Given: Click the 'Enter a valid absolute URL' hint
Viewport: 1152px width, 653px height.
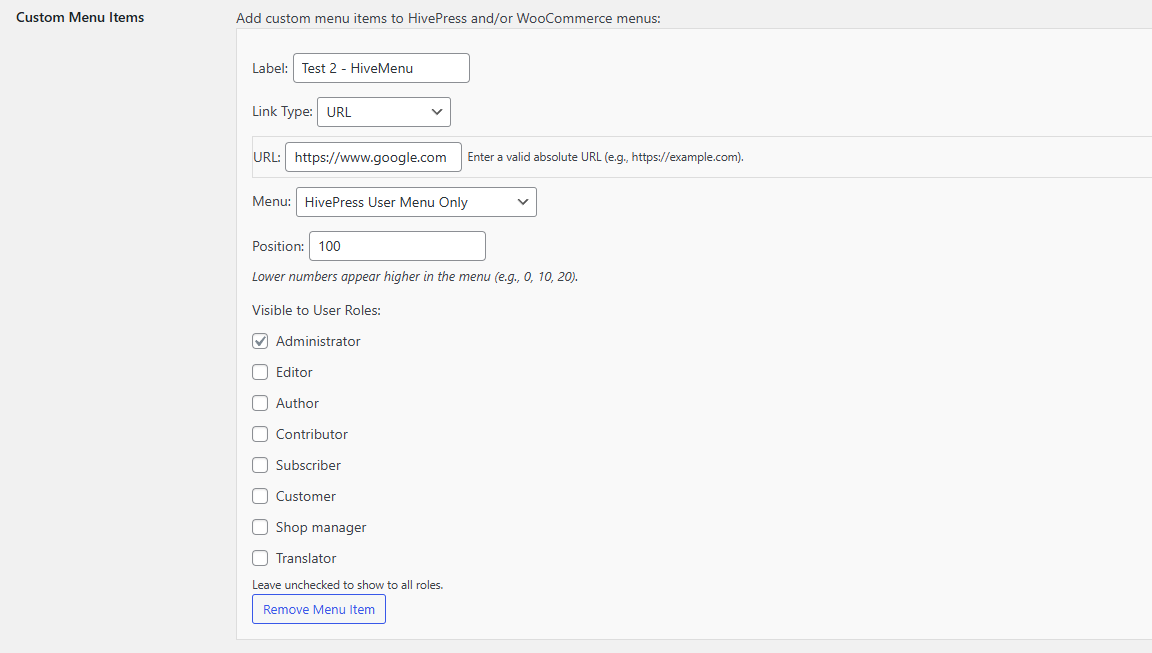Looking at the screenshot, I should pos(605,157).
